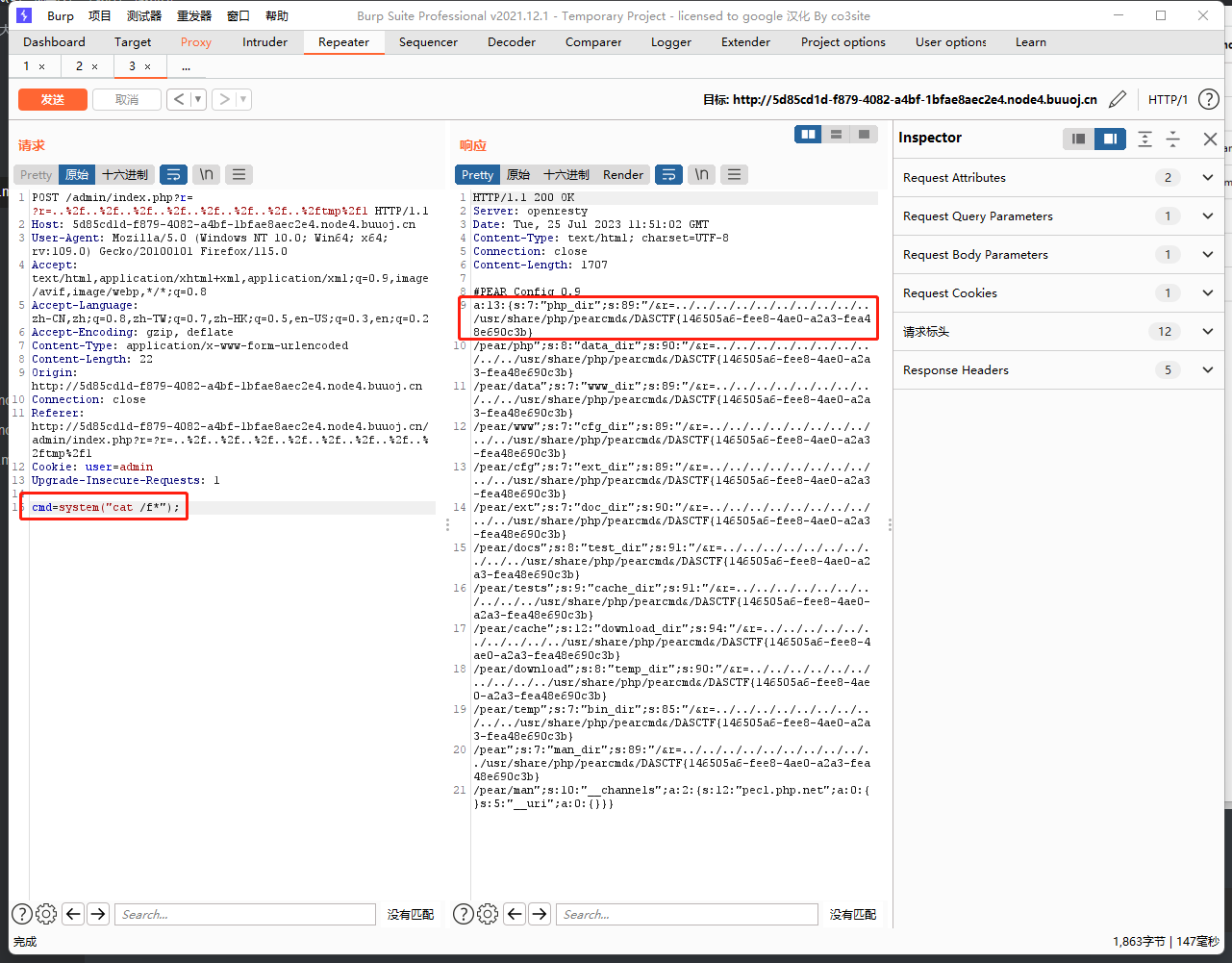Switch response view to 十六进制
The image size is (1232, 963).
click(566, 174)
